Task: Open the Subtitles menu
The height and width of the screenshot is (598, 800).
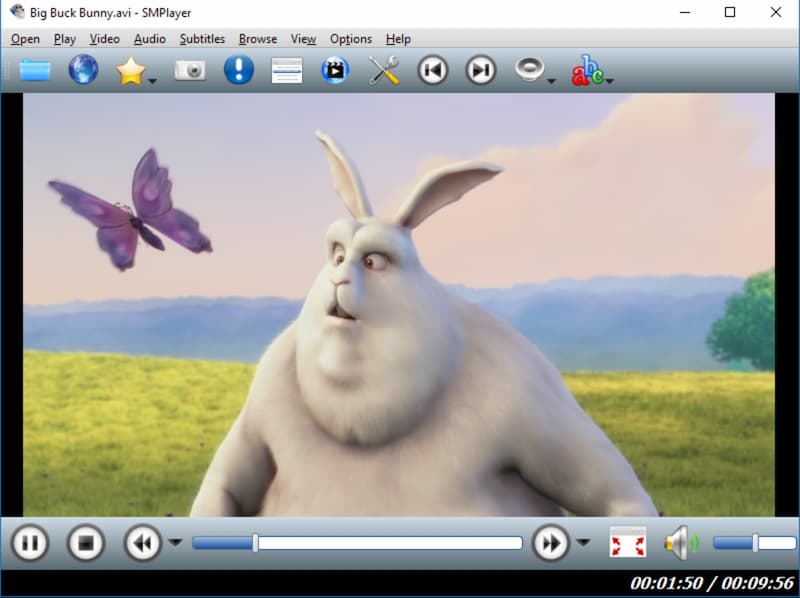Action: [202, 39]
